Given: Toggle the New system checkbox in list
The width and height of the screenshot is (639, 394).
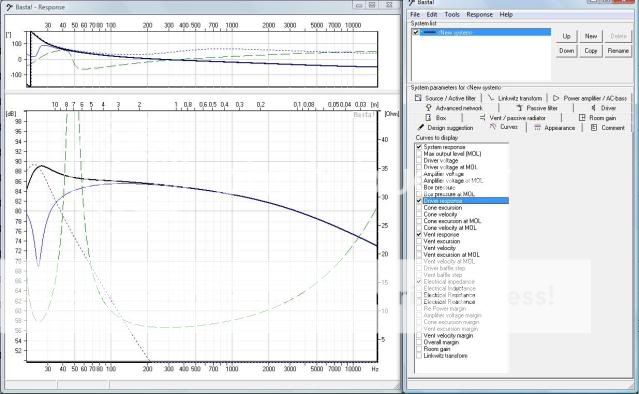Looking at the screenshot, I should pyautogui.click(x=416, y=32).
